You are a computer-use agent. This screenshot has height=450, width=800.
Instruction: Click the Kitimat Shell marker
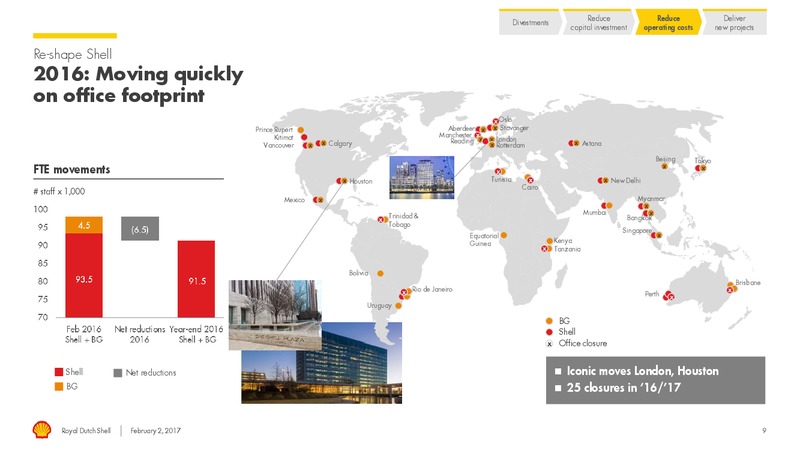click(304, 137)
